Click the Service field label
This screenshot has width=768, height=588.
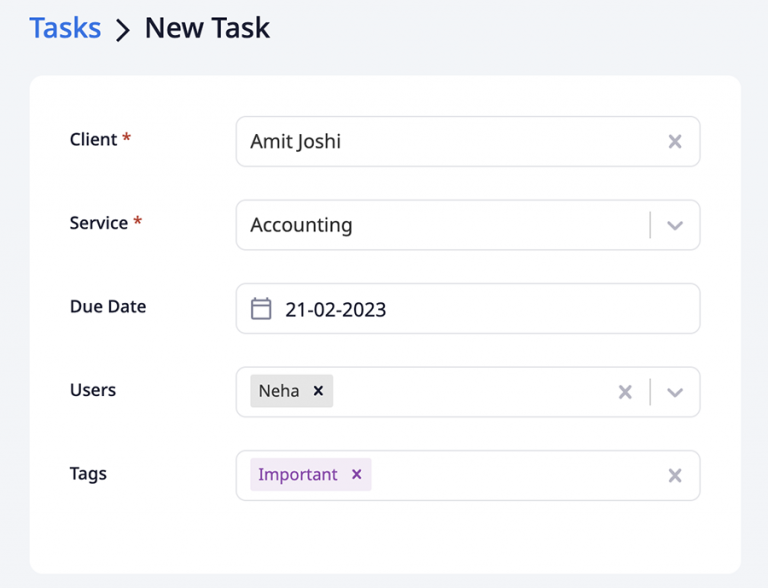[99, 223]
